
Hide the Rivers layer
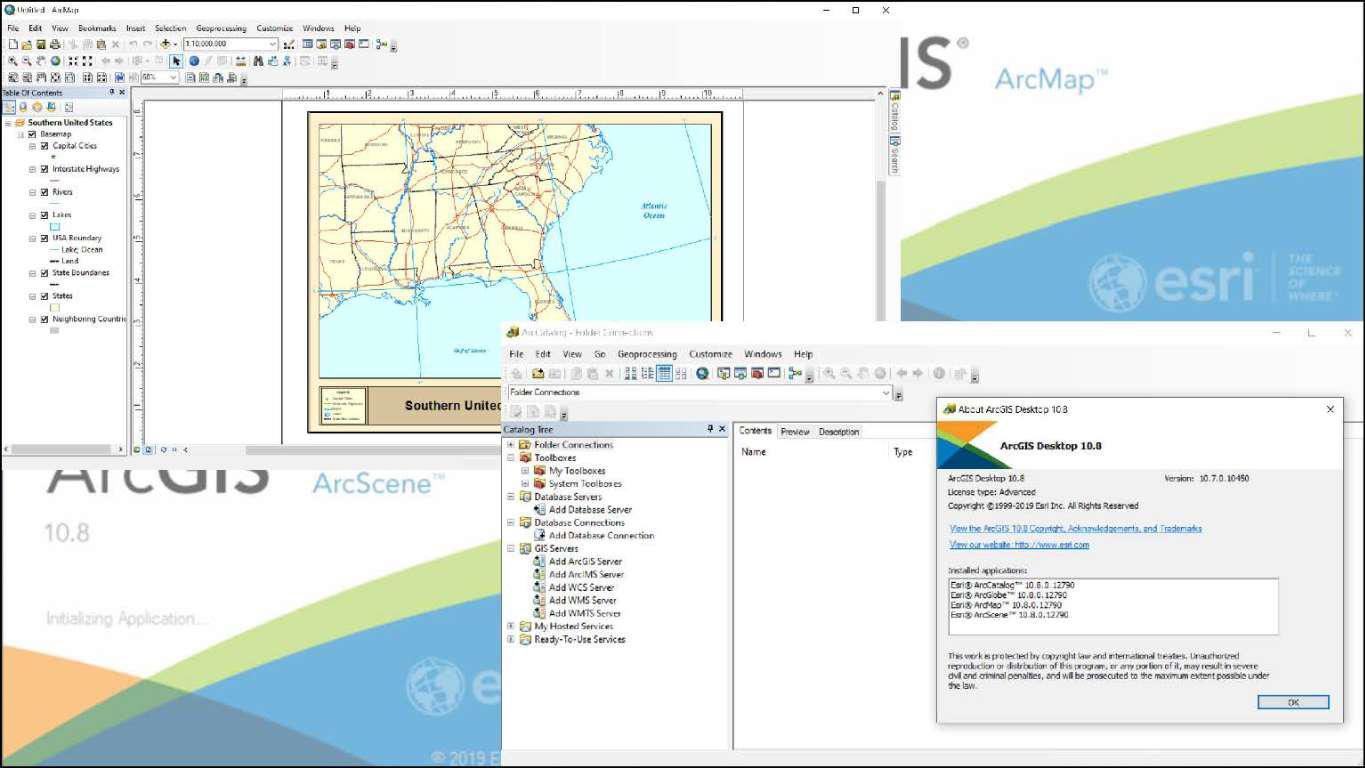(44, 192)
